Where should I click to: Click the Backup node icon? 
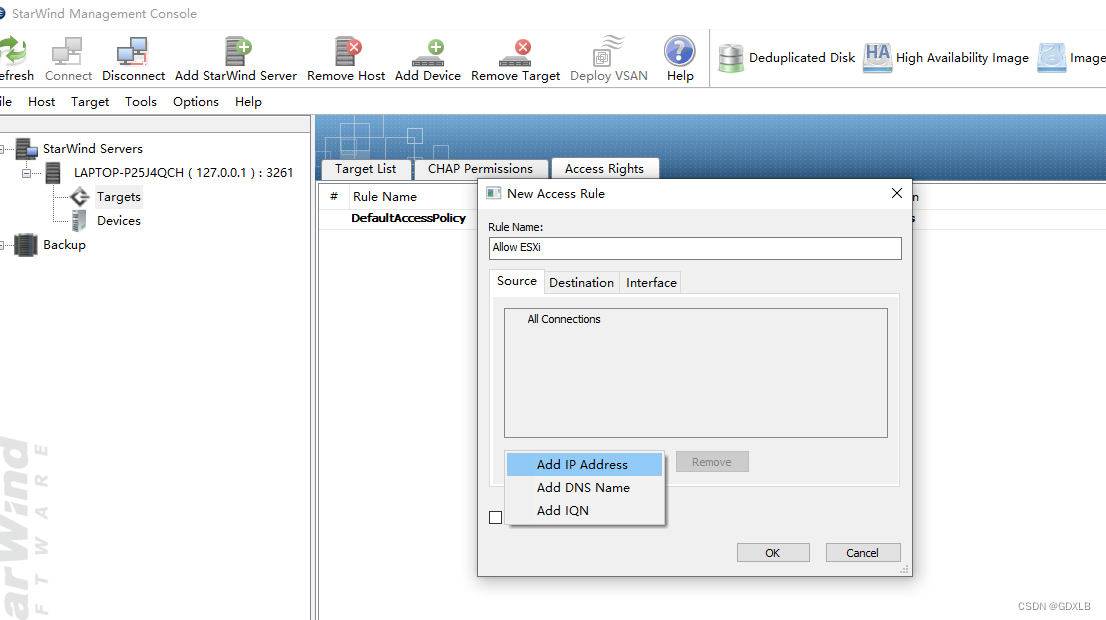25,245
